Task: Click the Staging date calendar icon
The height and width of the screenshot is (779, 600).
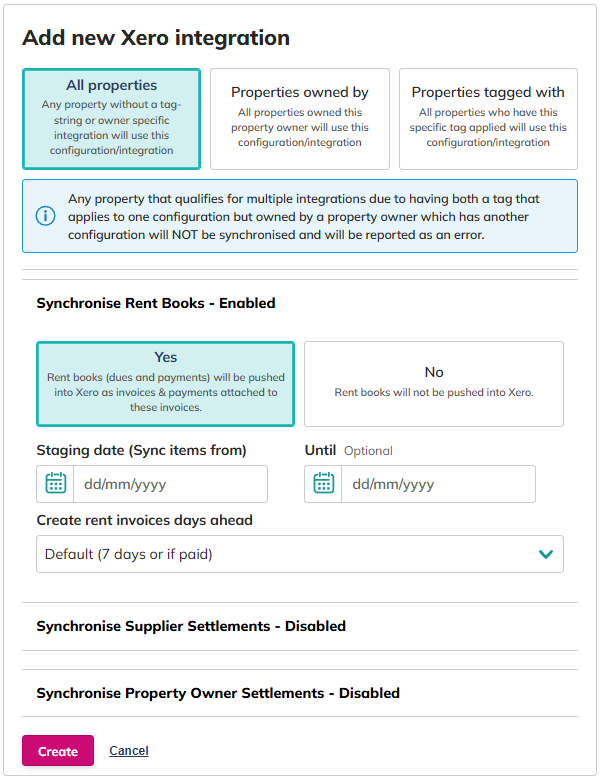Action: point(56,484)
